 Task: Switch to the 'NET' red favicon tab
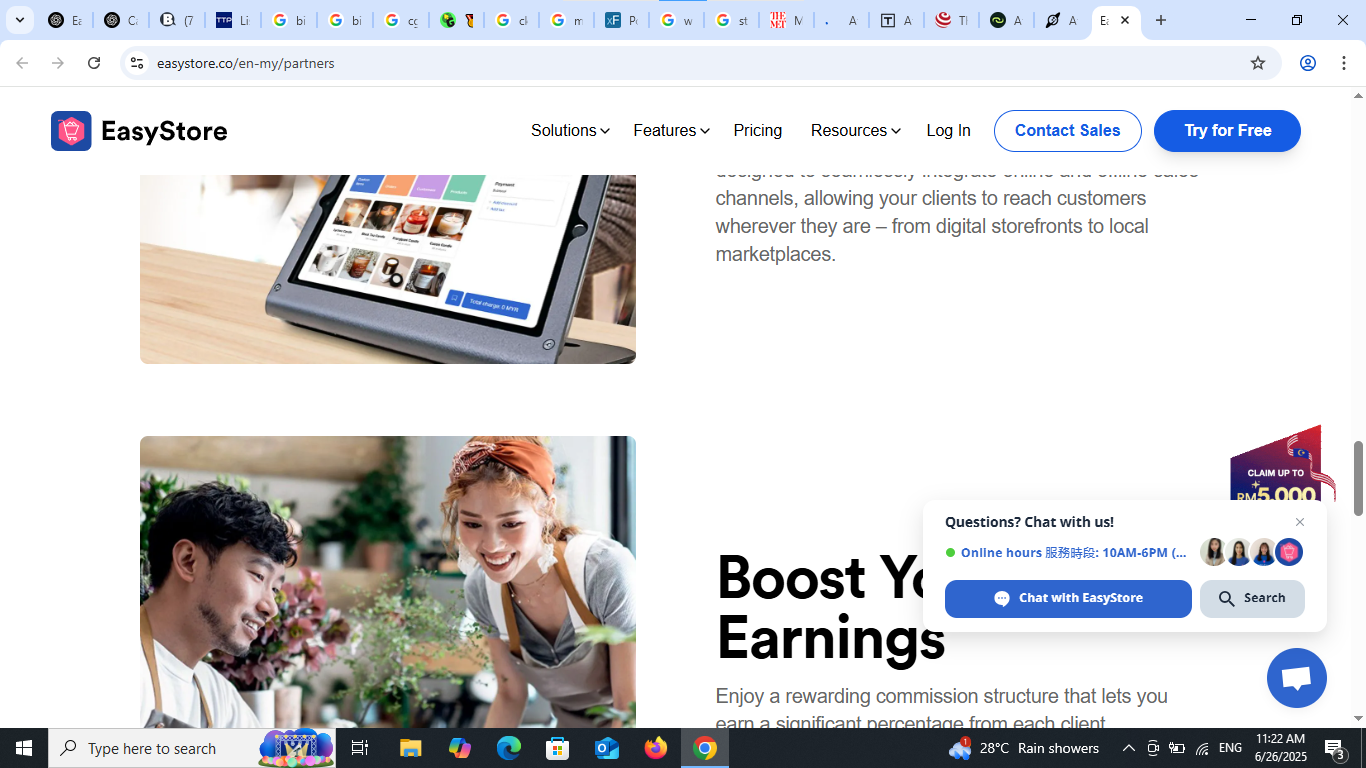[787, 20]
